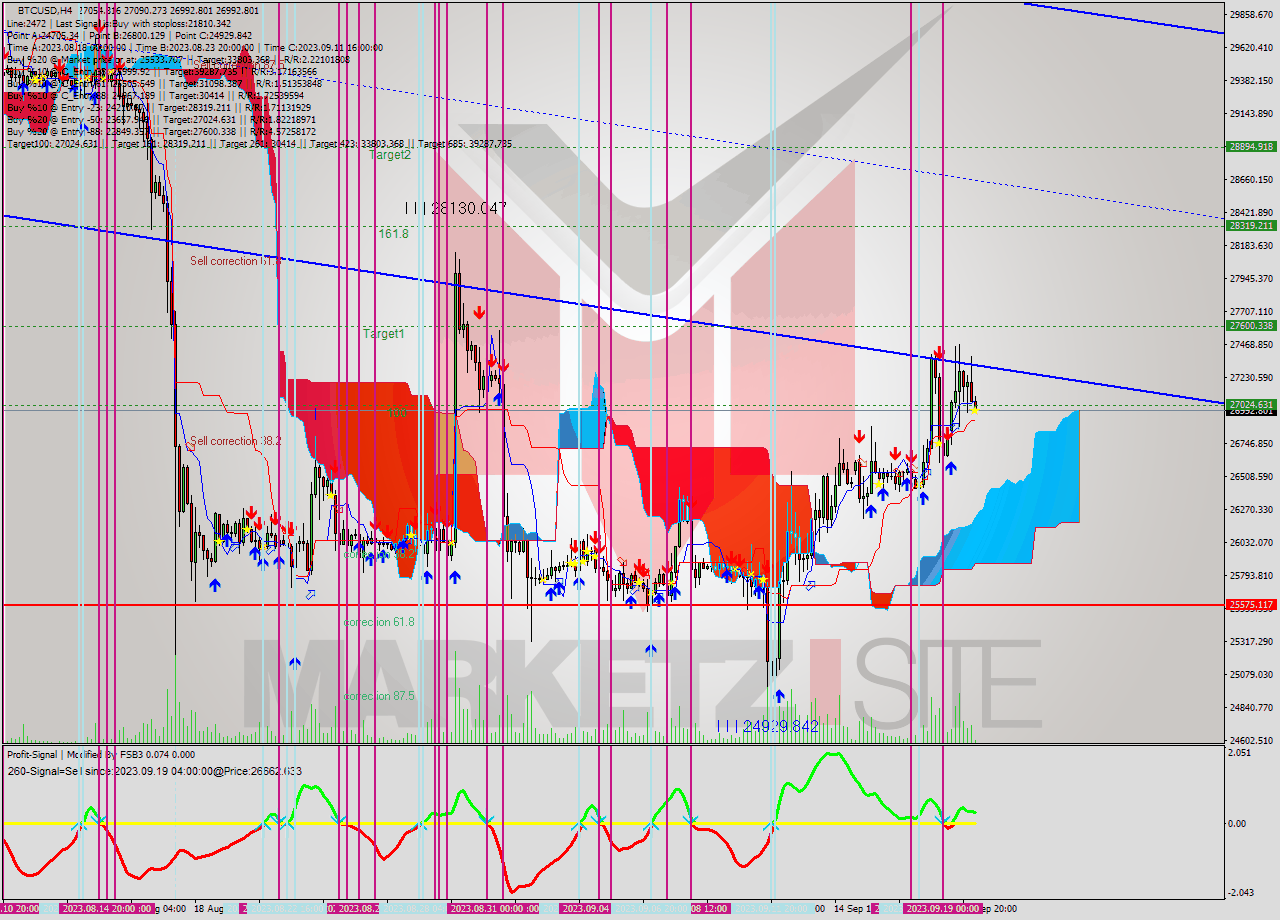The image size is (1280, 920).
Task: Click blue up arrow above the 24929.842 label
Action: click(x=779, y=694)
